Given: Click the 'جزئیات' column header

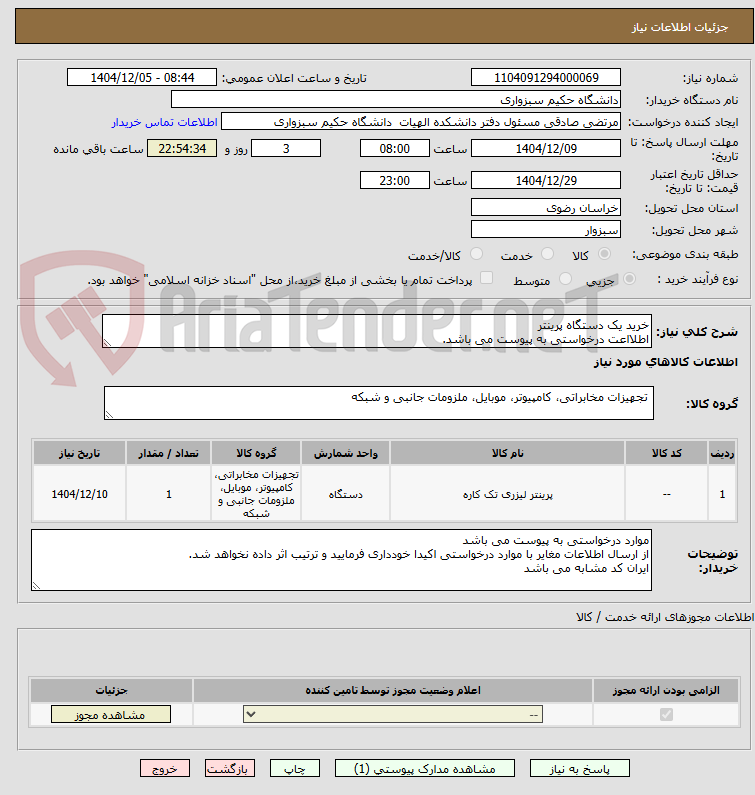Looking at the screenshot, I should pos(111,691).
